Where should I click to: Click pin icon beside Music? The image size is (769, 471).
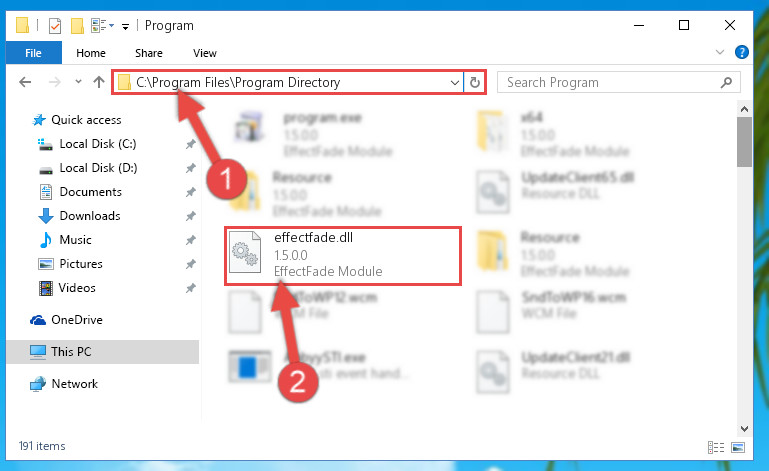coord(191,240)
